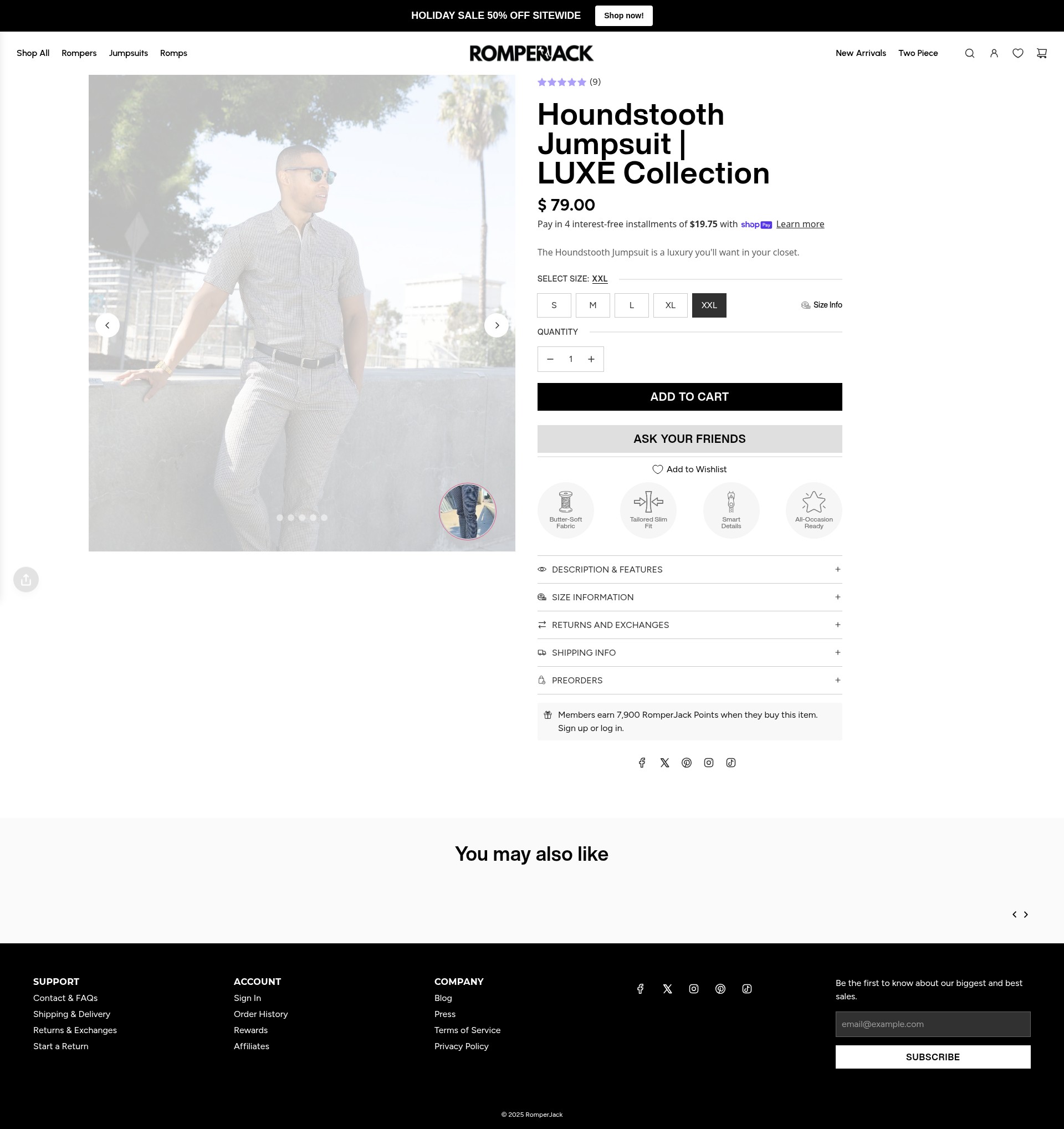Open Size Info link
Image resolution: width=1064 pixels, height=1129 pixels.
coord(822,305)
